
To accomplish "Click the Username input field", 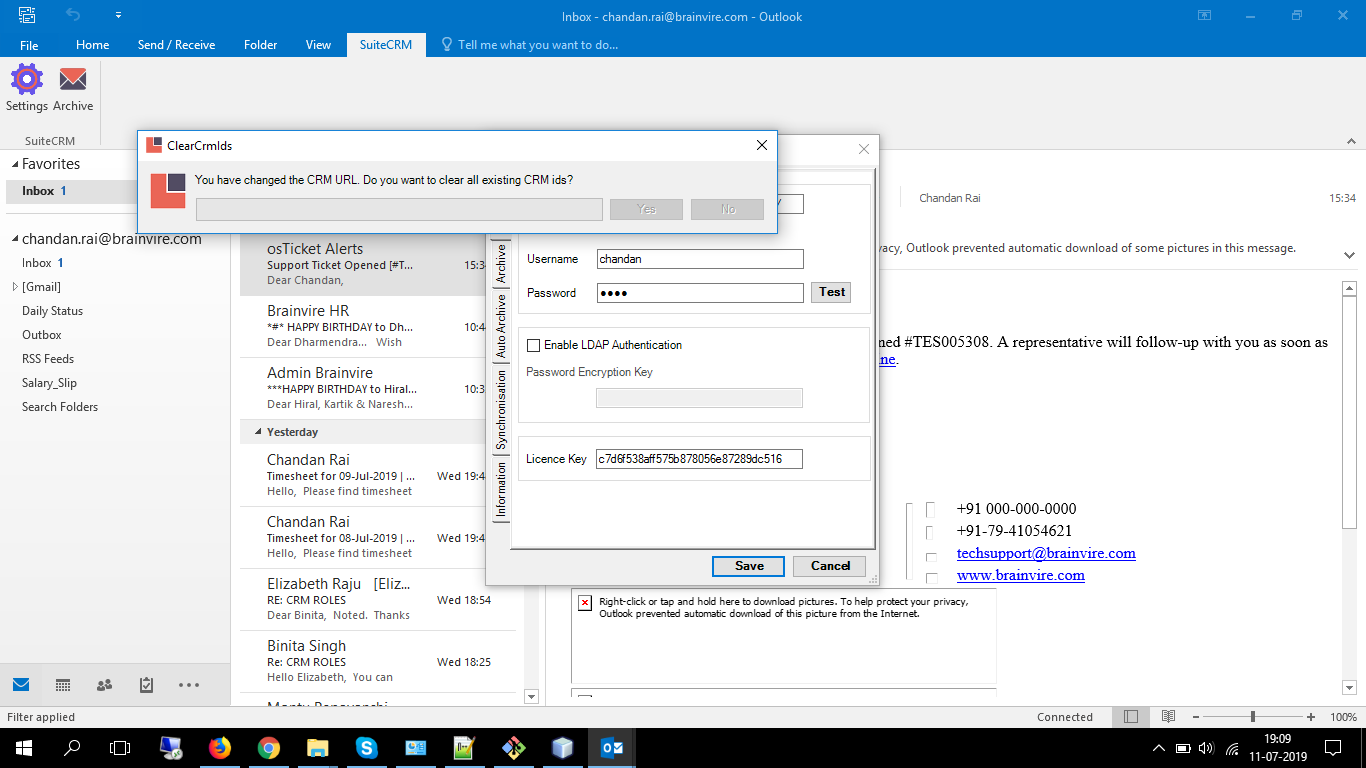I will click(x=700, y=259).
